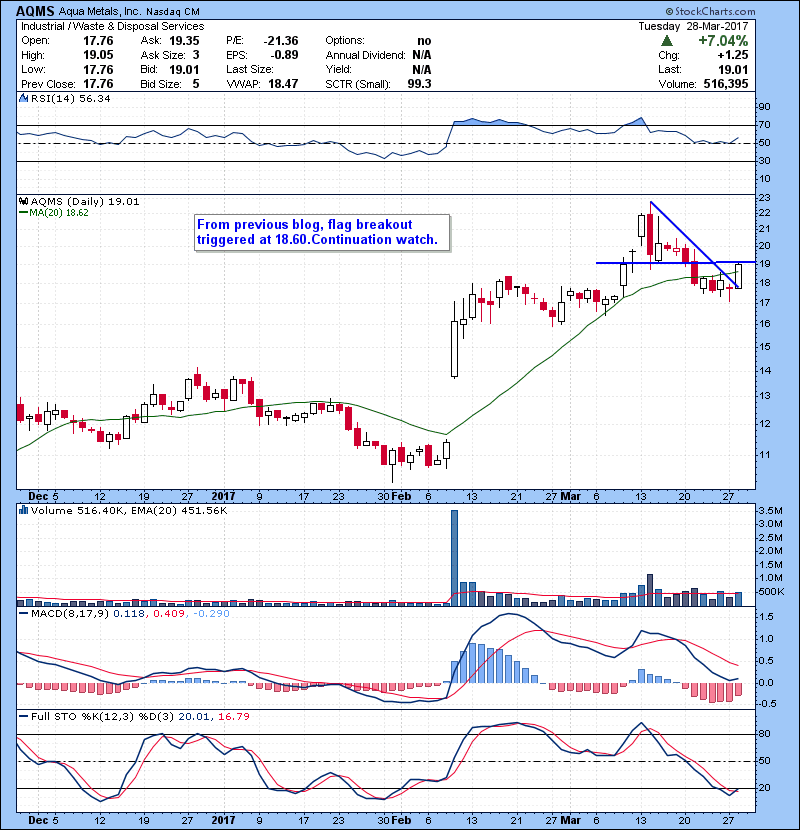Viewport: 800px width, 830px height.
Task: Click the blue horizontal resistance line at 19
Action: [676, 262]
